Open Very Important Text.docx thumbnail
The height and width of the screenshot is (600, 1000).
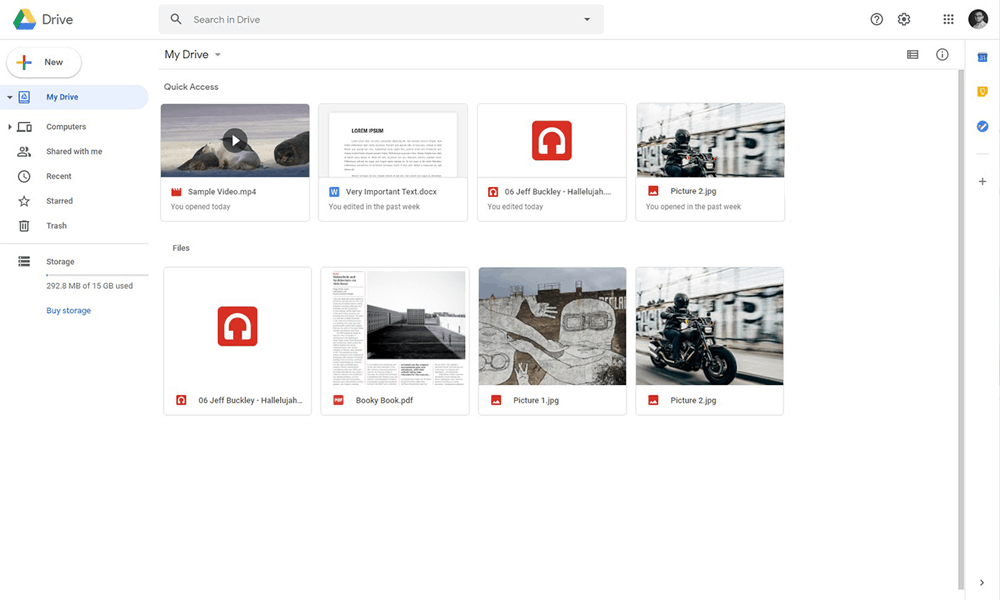pos(393,140)
